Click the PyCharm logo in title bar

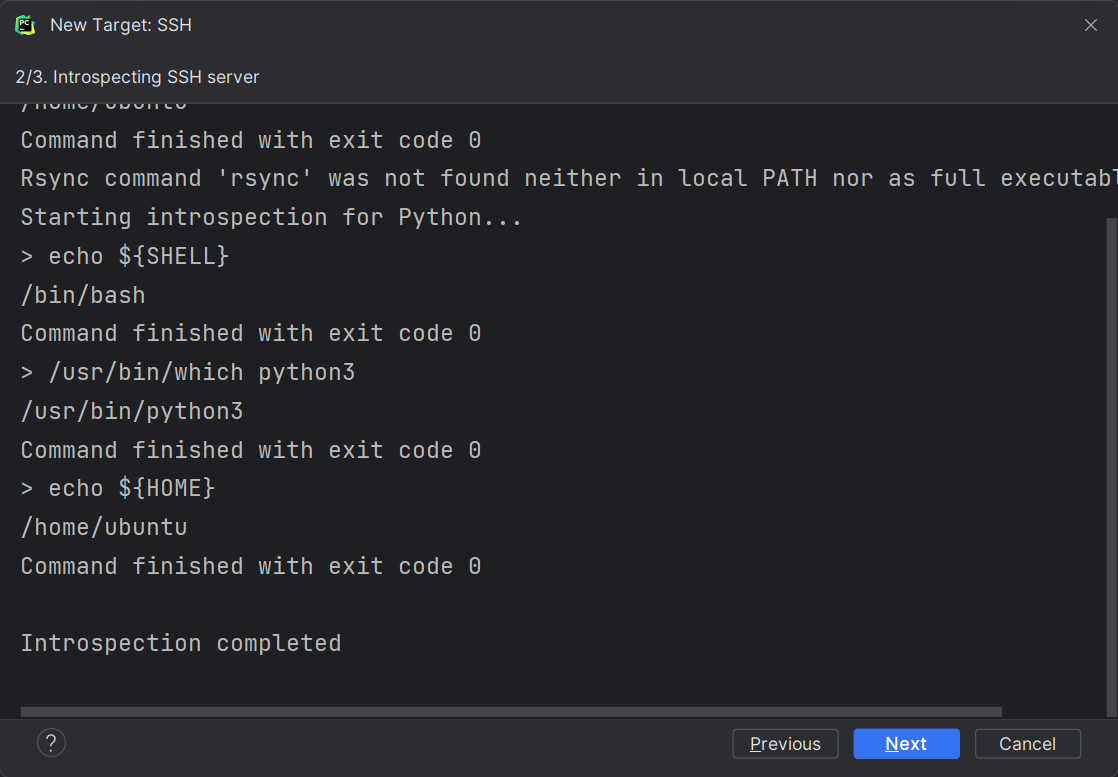(x=26, y=25)
